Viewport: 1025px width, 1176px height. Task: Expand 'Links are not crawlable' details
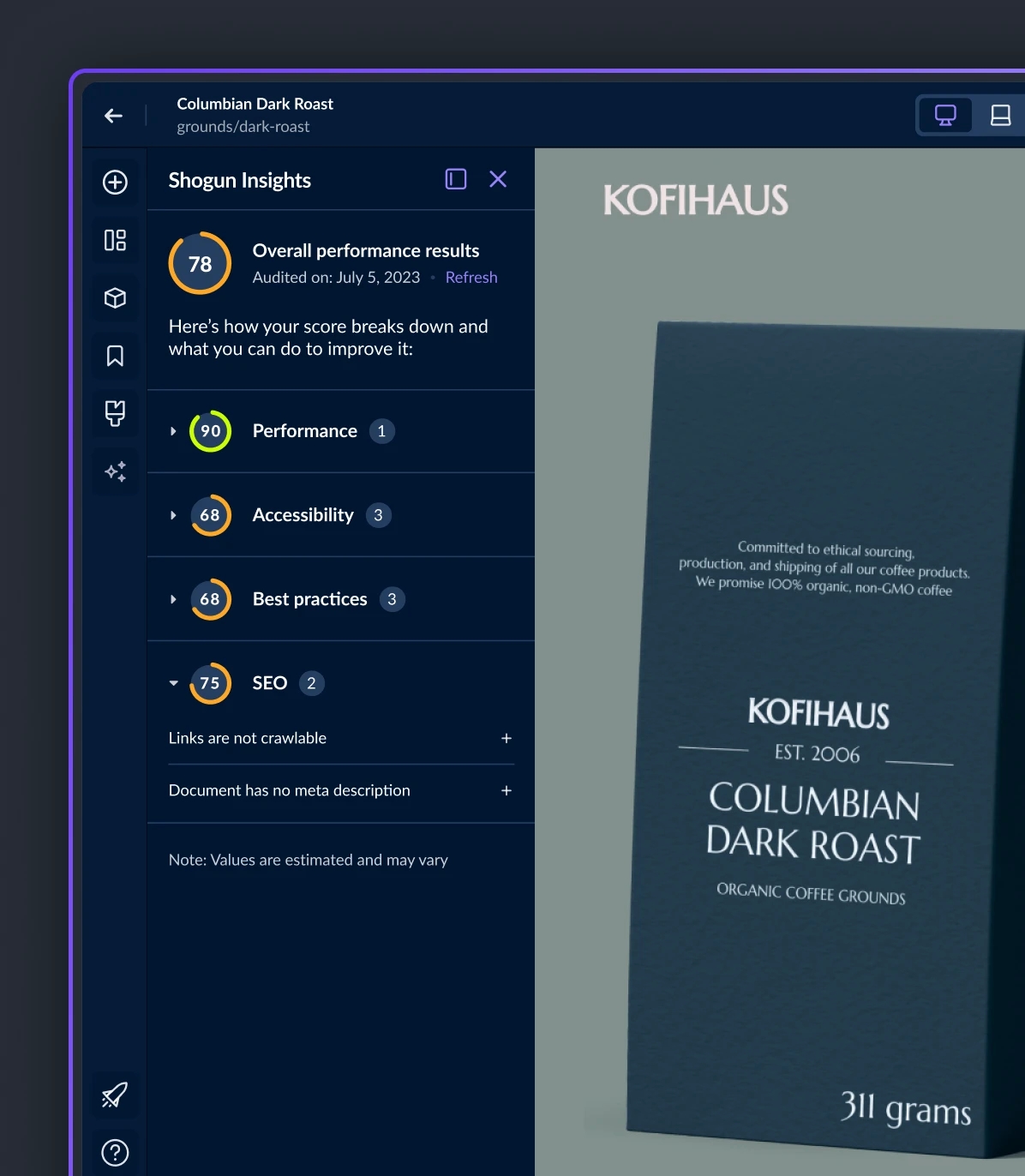pyautogui.click(x=507, y=738)
